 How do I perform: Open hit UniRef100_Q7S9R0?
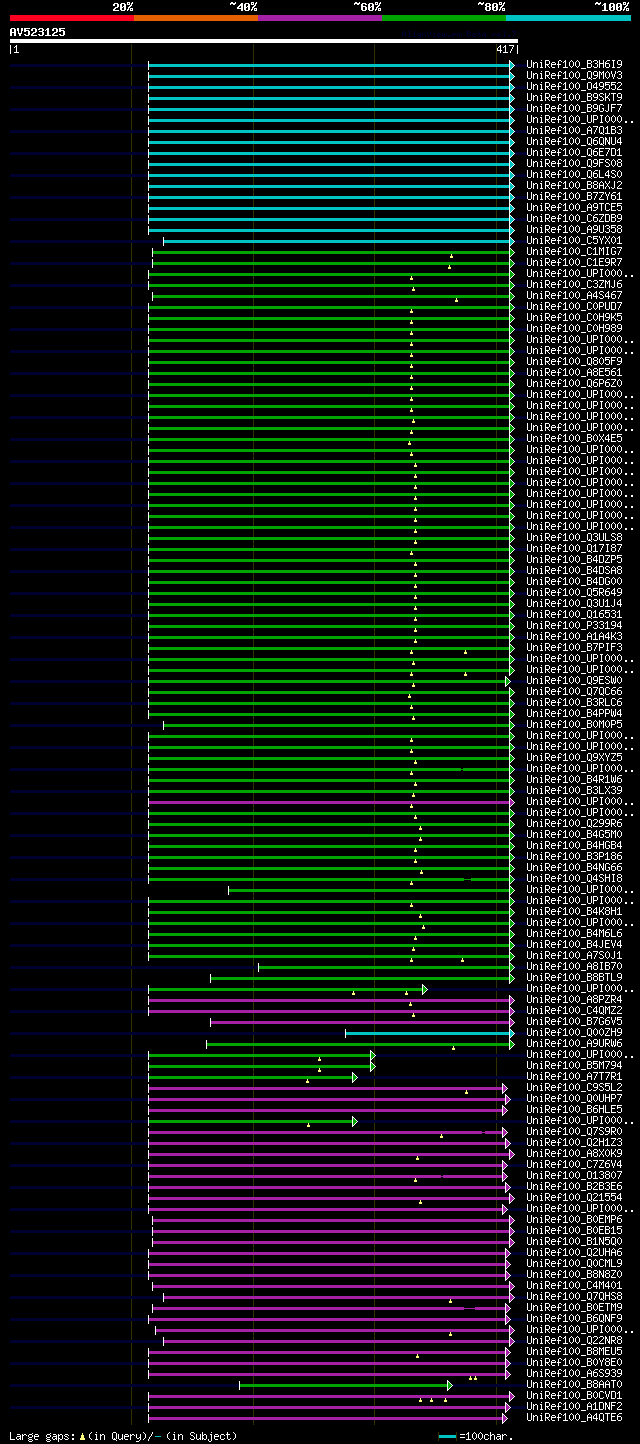[x=574, y=1131]
